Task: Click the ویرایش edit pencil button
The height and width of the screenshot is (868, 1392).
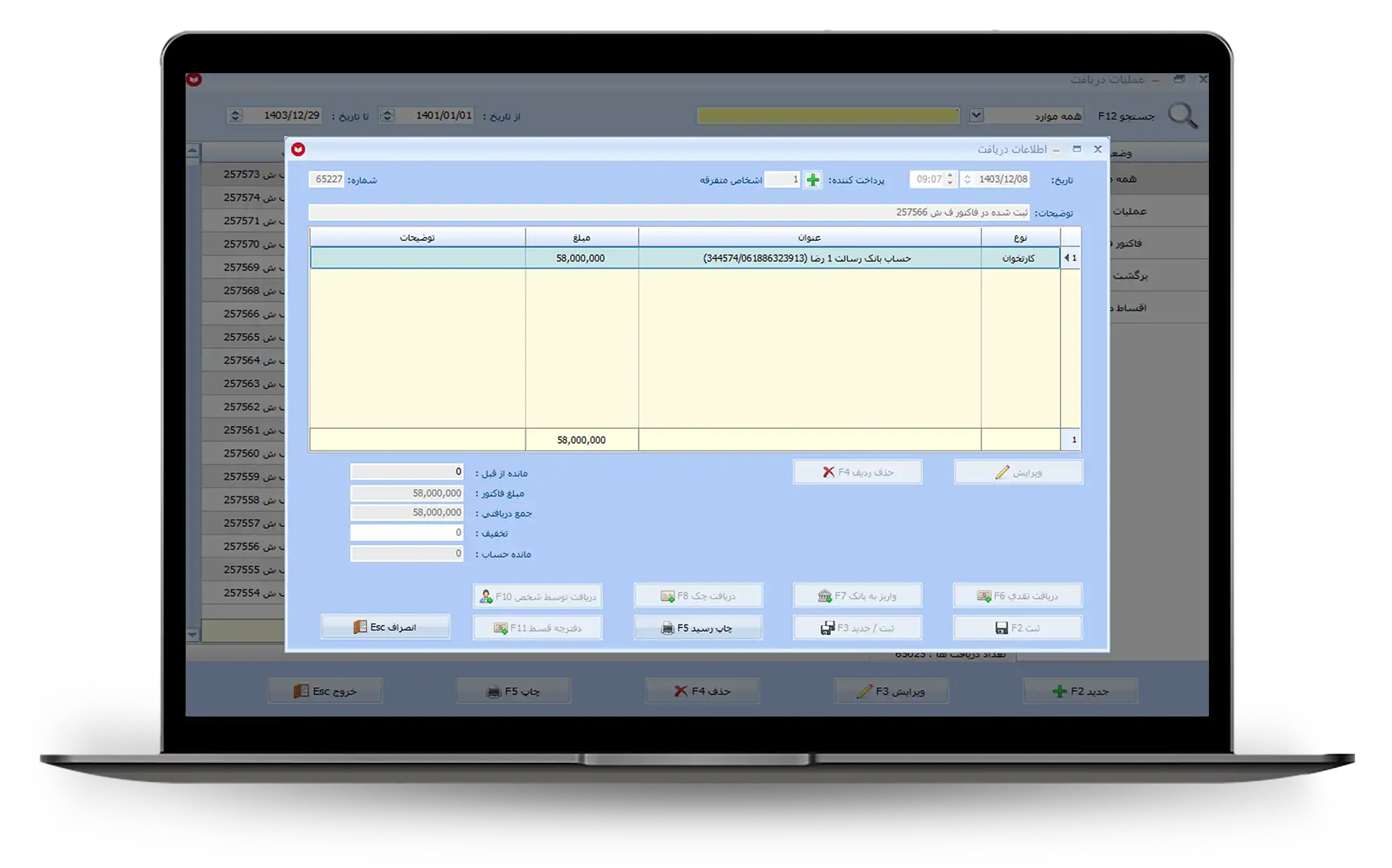Action: 1018,473
